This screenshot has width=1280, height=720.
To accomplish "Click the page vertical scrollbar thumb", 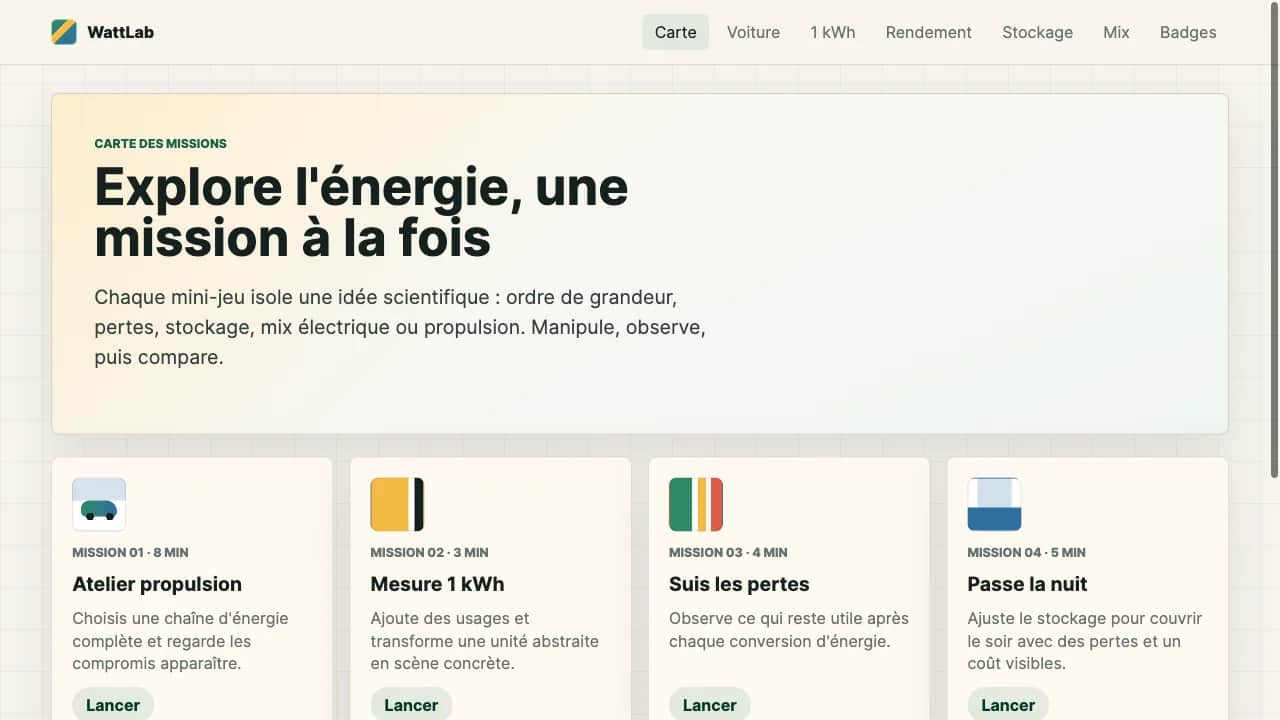I will 1274,240.
